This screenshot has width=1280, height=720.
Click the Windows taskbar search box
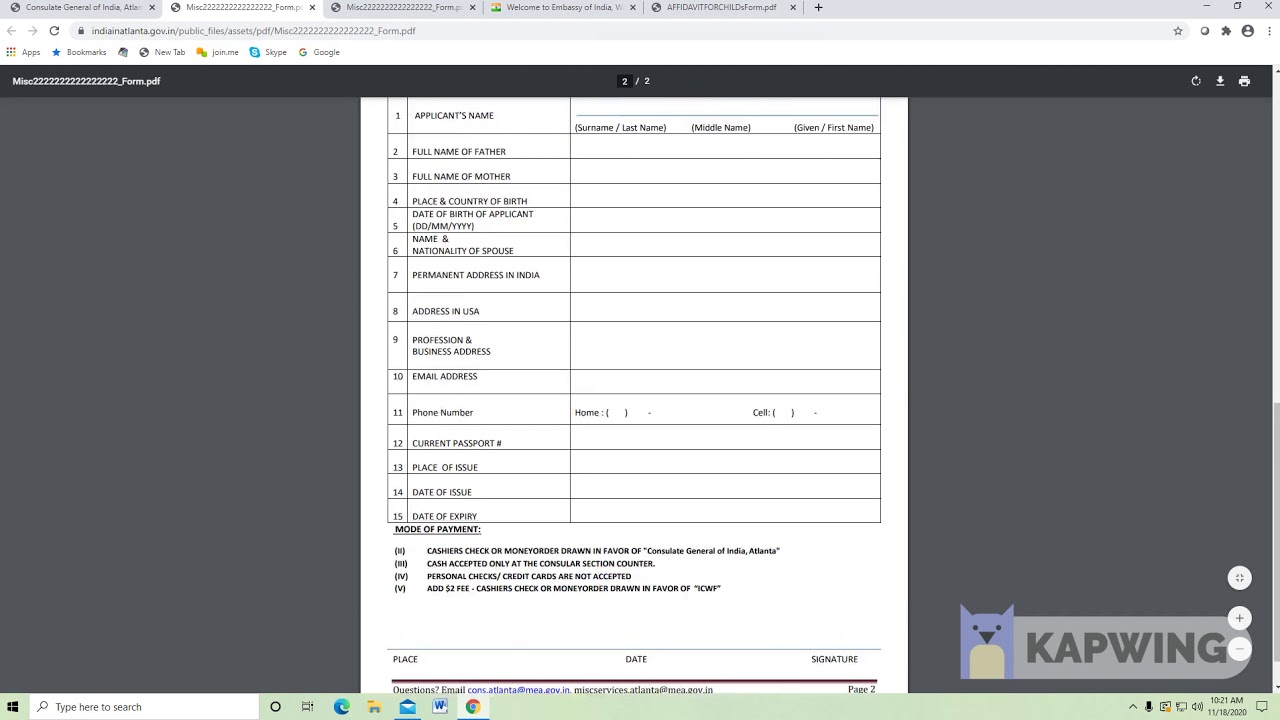click(x=143, y=707)
